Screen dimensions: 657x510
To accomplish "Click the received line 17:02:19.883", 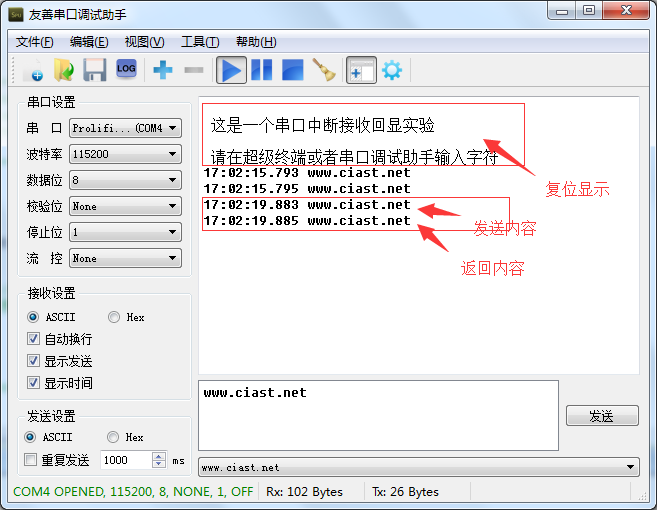I will pos(307,205).
